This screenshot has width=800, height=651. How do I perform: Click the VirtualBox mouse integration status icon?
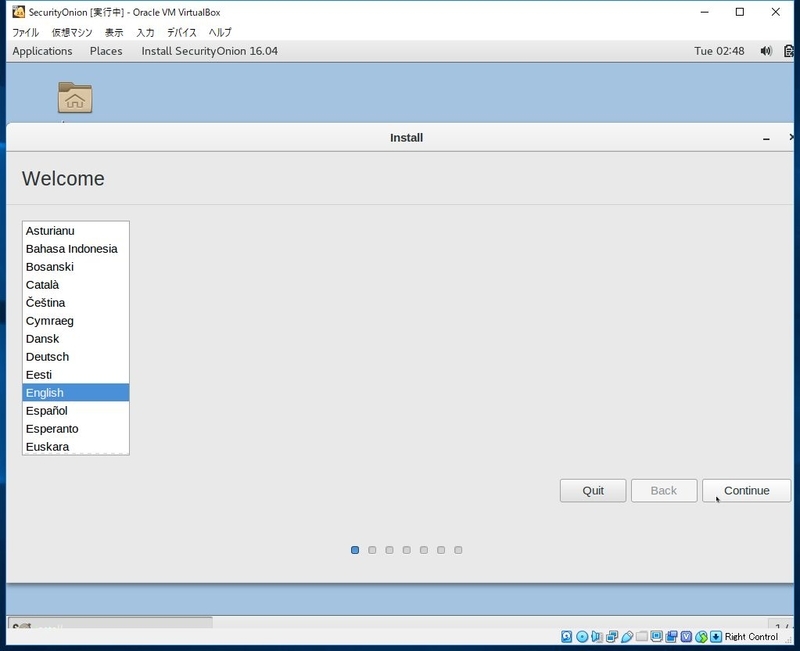tap(701, 636)
